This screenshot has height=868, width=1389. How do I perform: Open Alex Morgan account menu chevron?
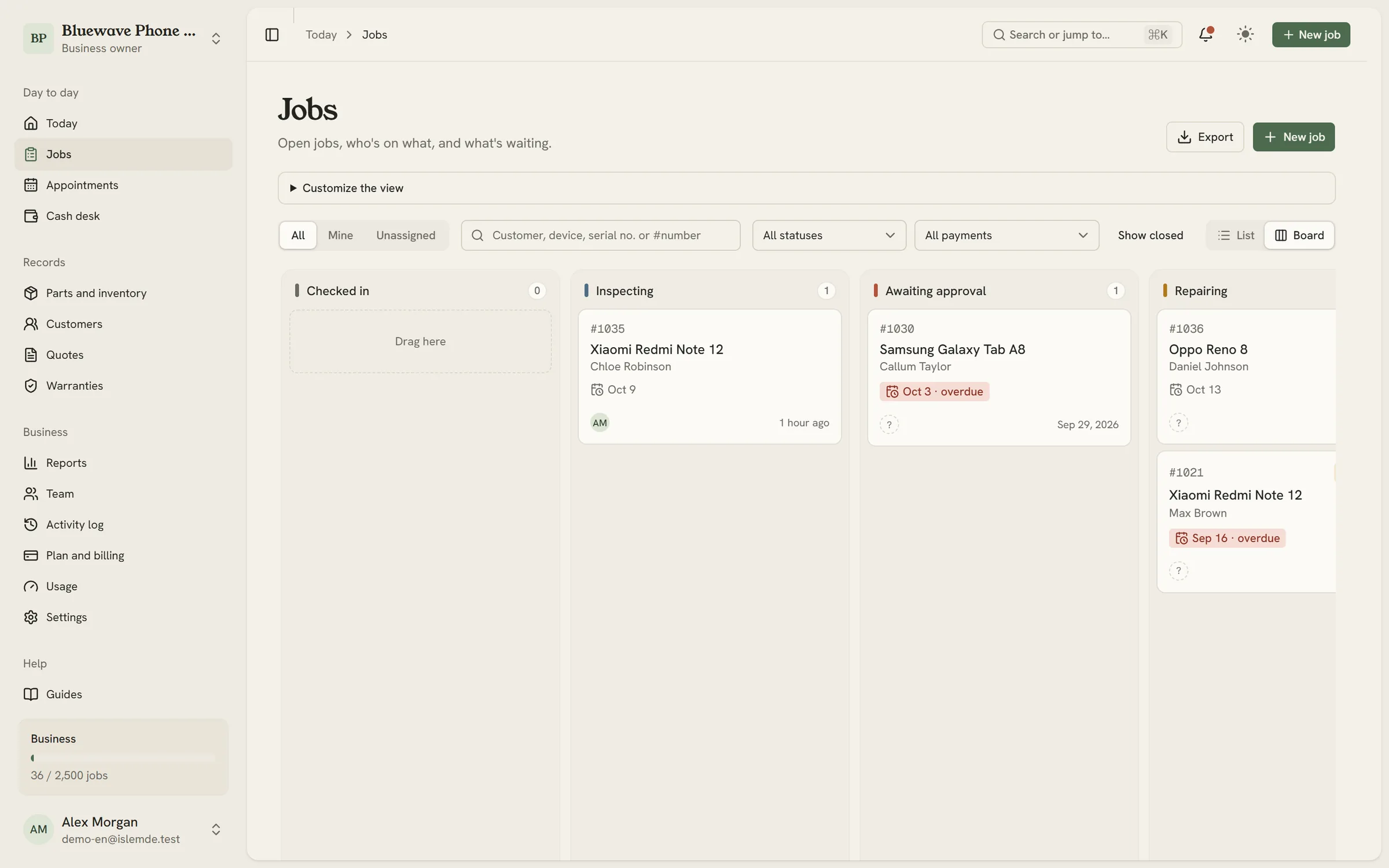click(216, 829)
